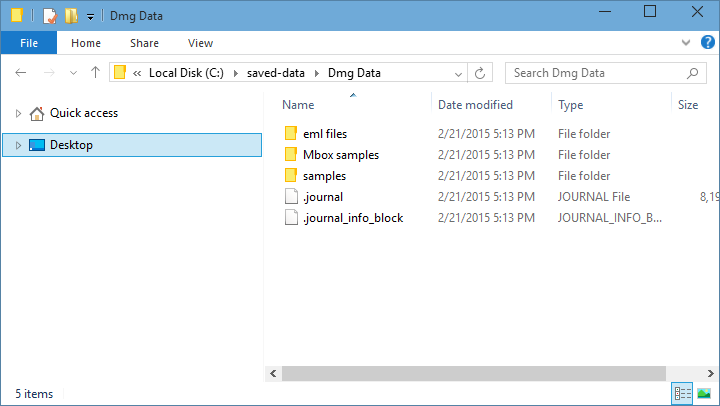Open the Recent locations dropdown arrow

tap(73, 73)
